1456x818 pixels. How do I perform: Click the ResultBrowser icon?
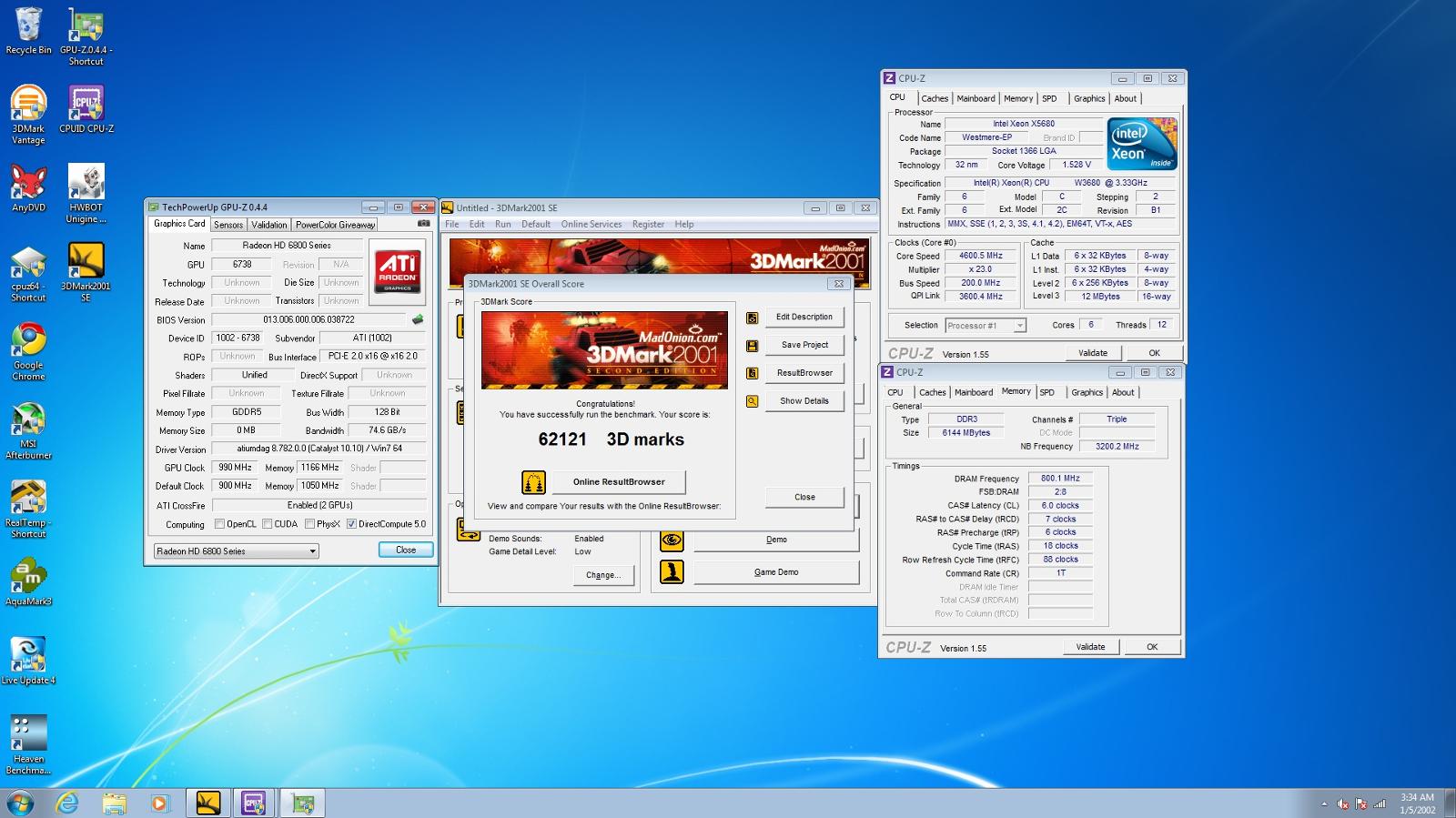pyautogui.click(x=752, y=373)
